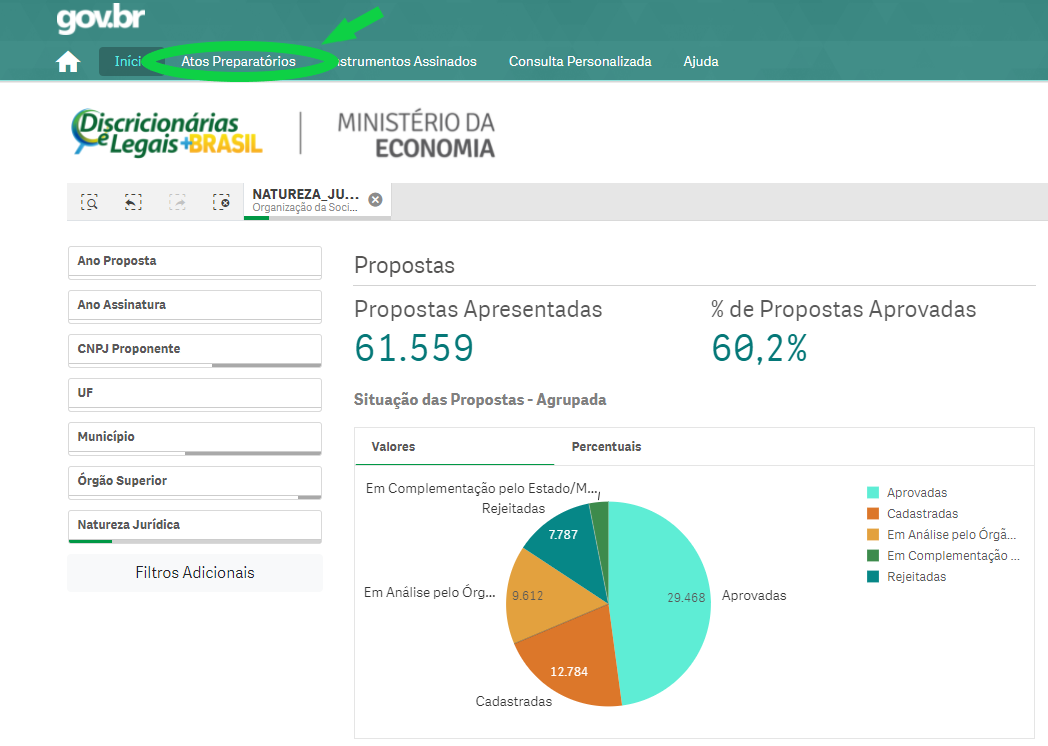Click the home icon in navigation bar
Viewport: 1048px width, 746px height.
(68, 62)
